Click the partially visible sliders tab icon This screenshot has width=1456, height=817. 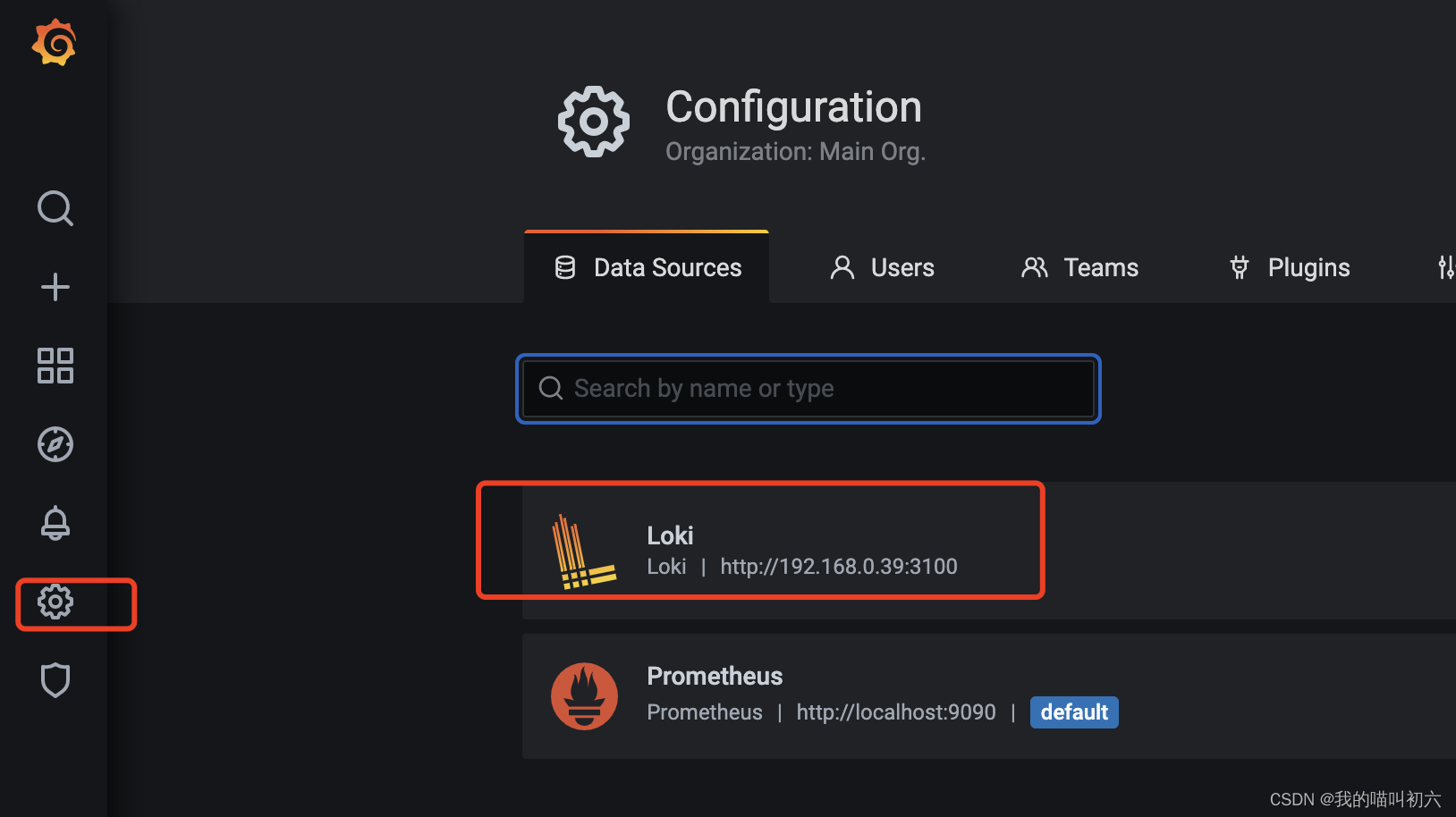[1445, 267]
